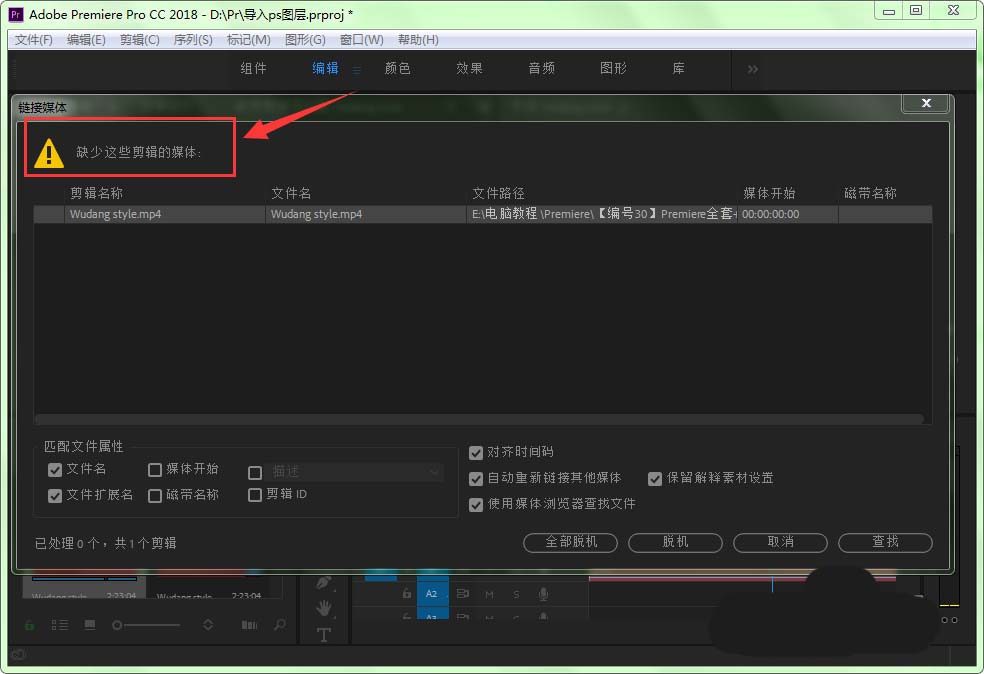984x674 pixels.
Task: Open the 窗口(W) menu
Action: pyautogui.click(x=361, y=40)
